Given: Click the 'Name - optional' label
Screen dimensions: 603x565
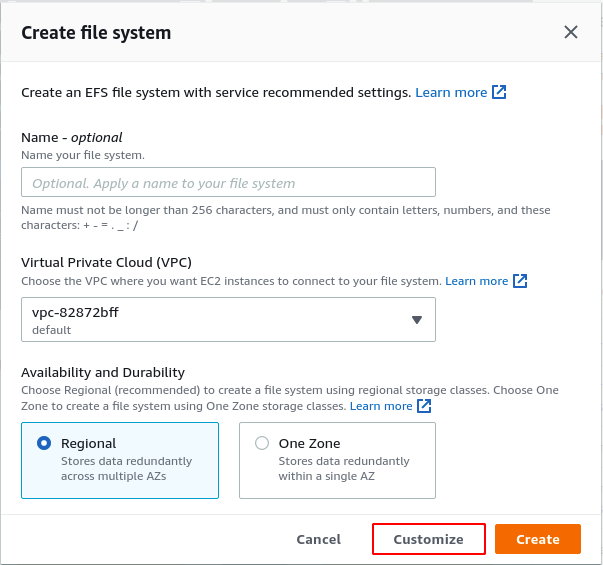Looking at the screenshot, I should coord(72,137).
